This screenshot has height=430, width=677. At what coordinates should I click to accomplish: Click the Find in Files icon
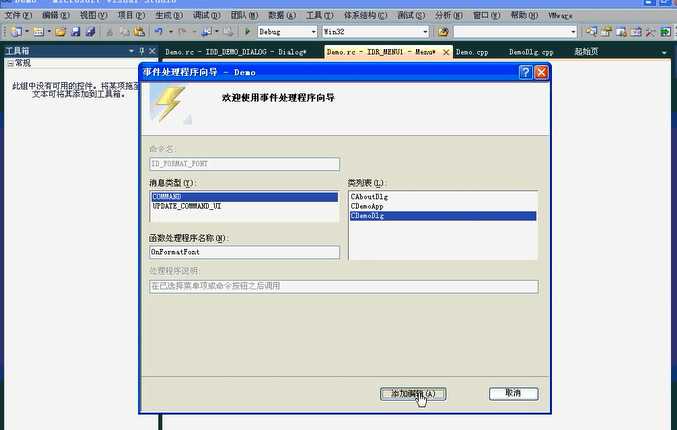pos(443,32)
